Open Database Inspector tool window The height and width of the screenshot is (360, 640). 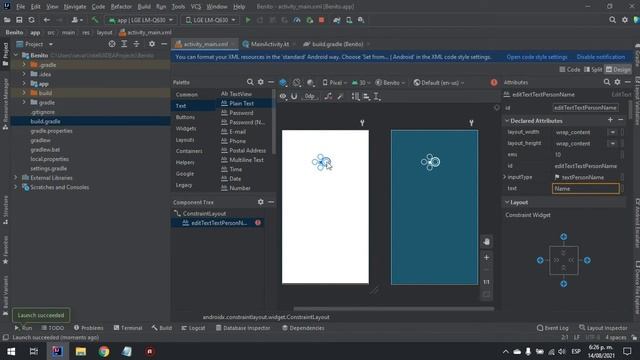point(243,328)
